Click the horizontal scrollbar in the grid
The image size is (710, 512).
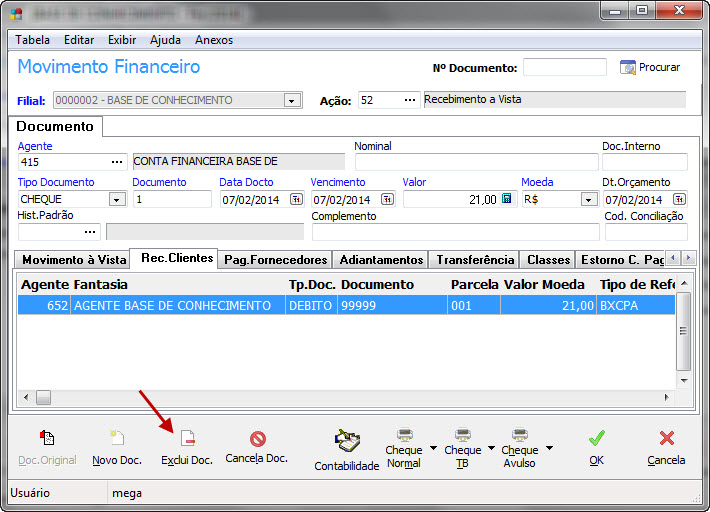tap(350, 397)
